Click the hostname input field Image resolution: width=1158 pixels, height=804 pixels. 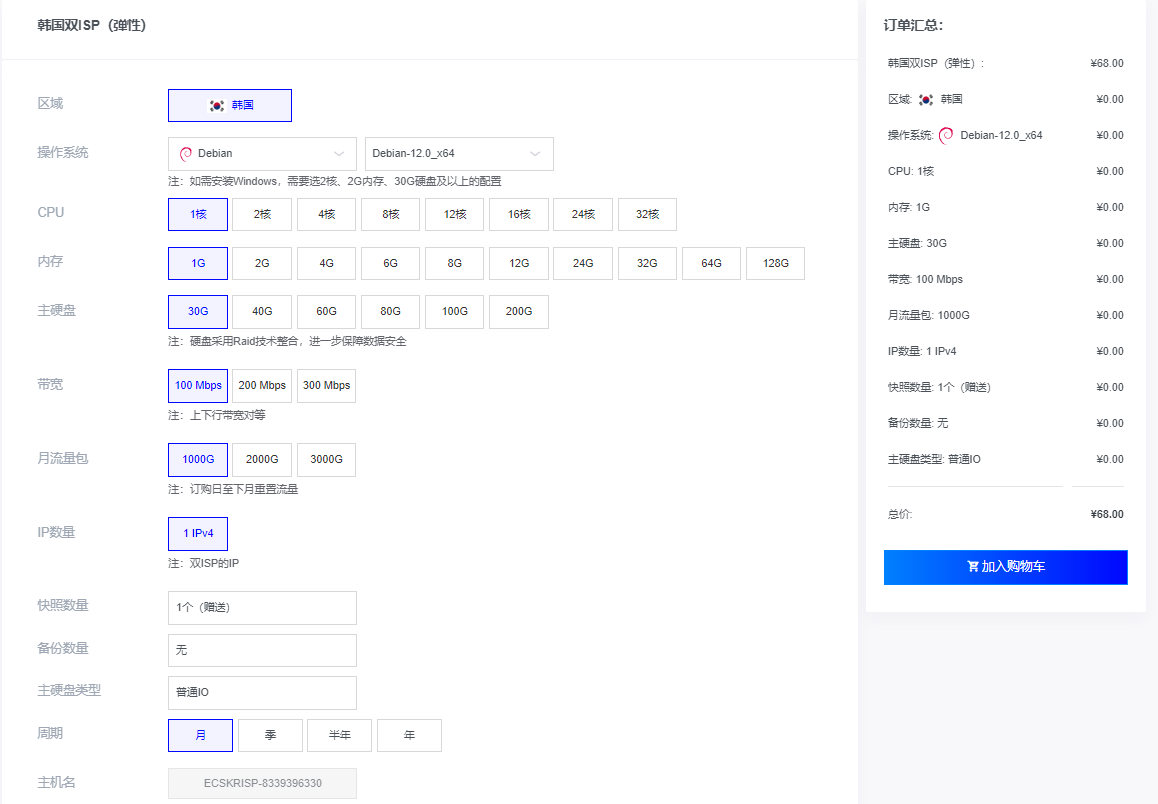coord(262,784)
